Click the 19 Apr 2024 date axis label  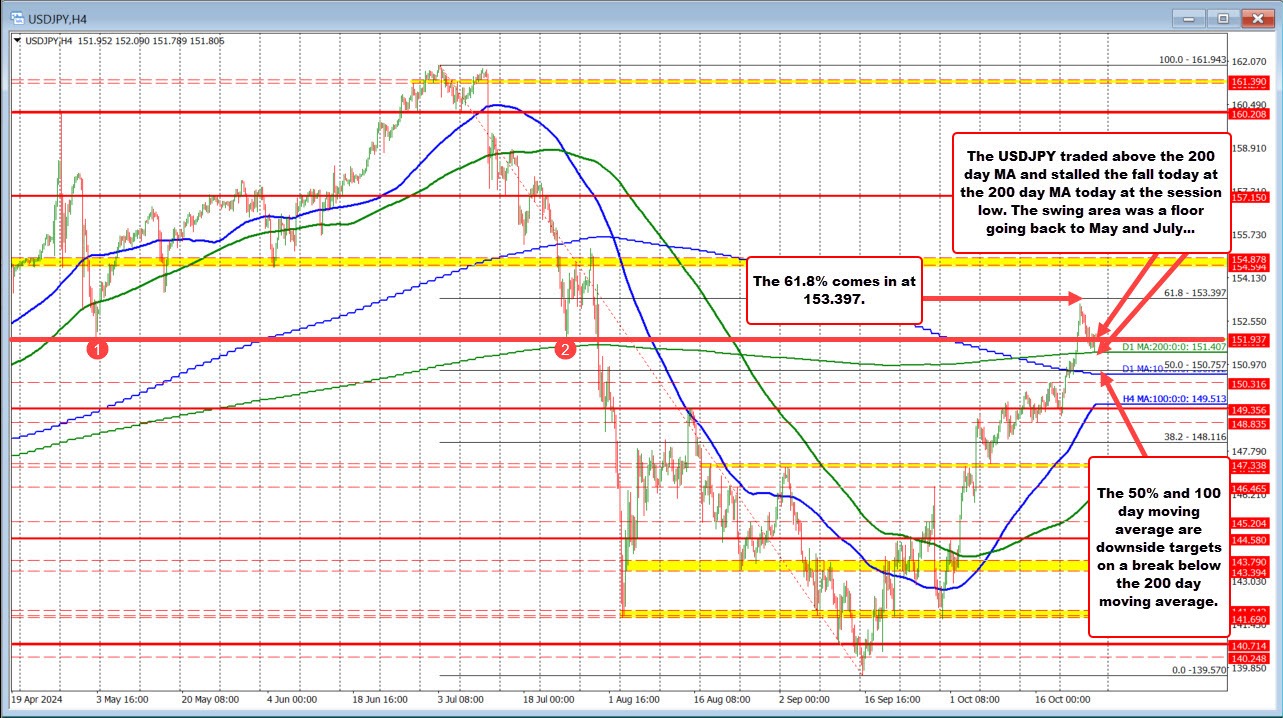[x=36, y=700]
